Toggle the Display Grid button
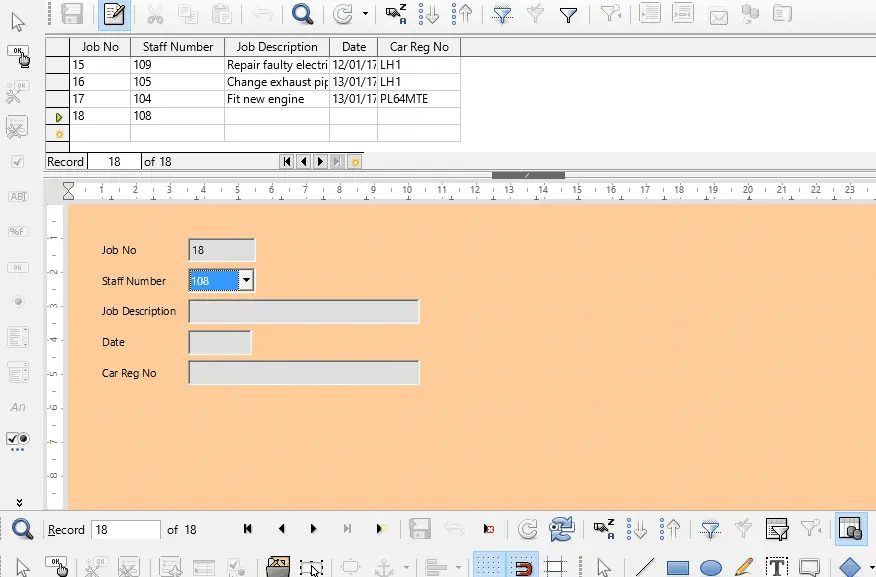Image resolution: width=876 pixels, height=577 pixels. pyautogui.click(x=488, y=568)
